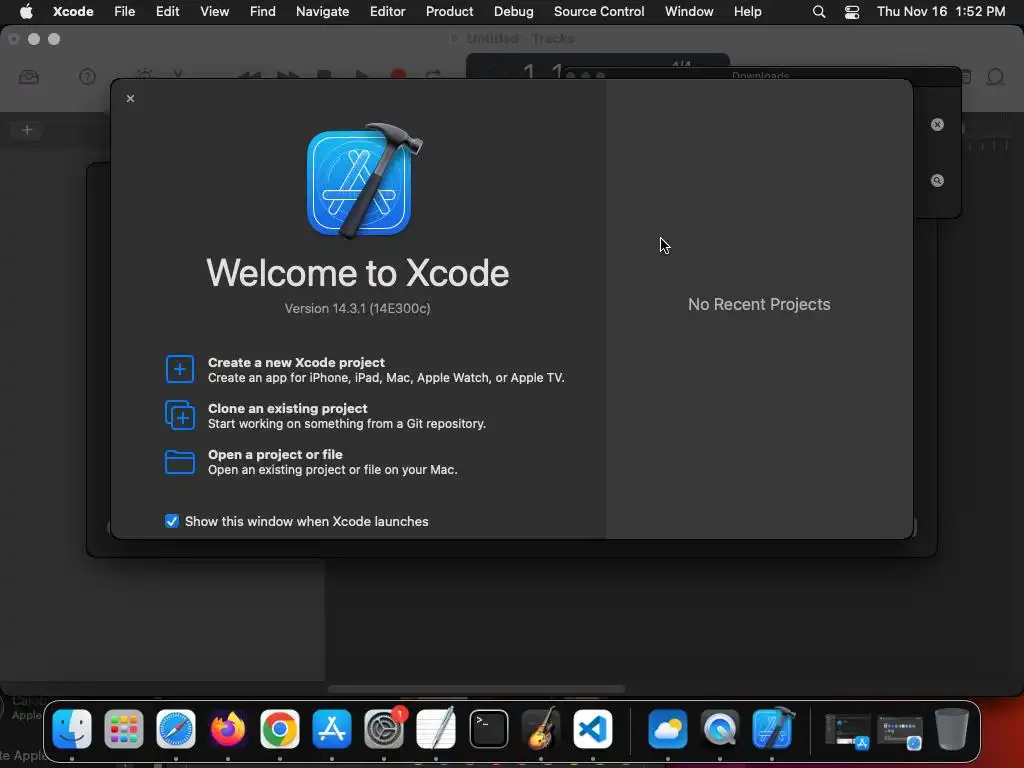The width and height of the screenshot is (1024, 768).
Task: Open the Help menu
Action: point(747,11)
